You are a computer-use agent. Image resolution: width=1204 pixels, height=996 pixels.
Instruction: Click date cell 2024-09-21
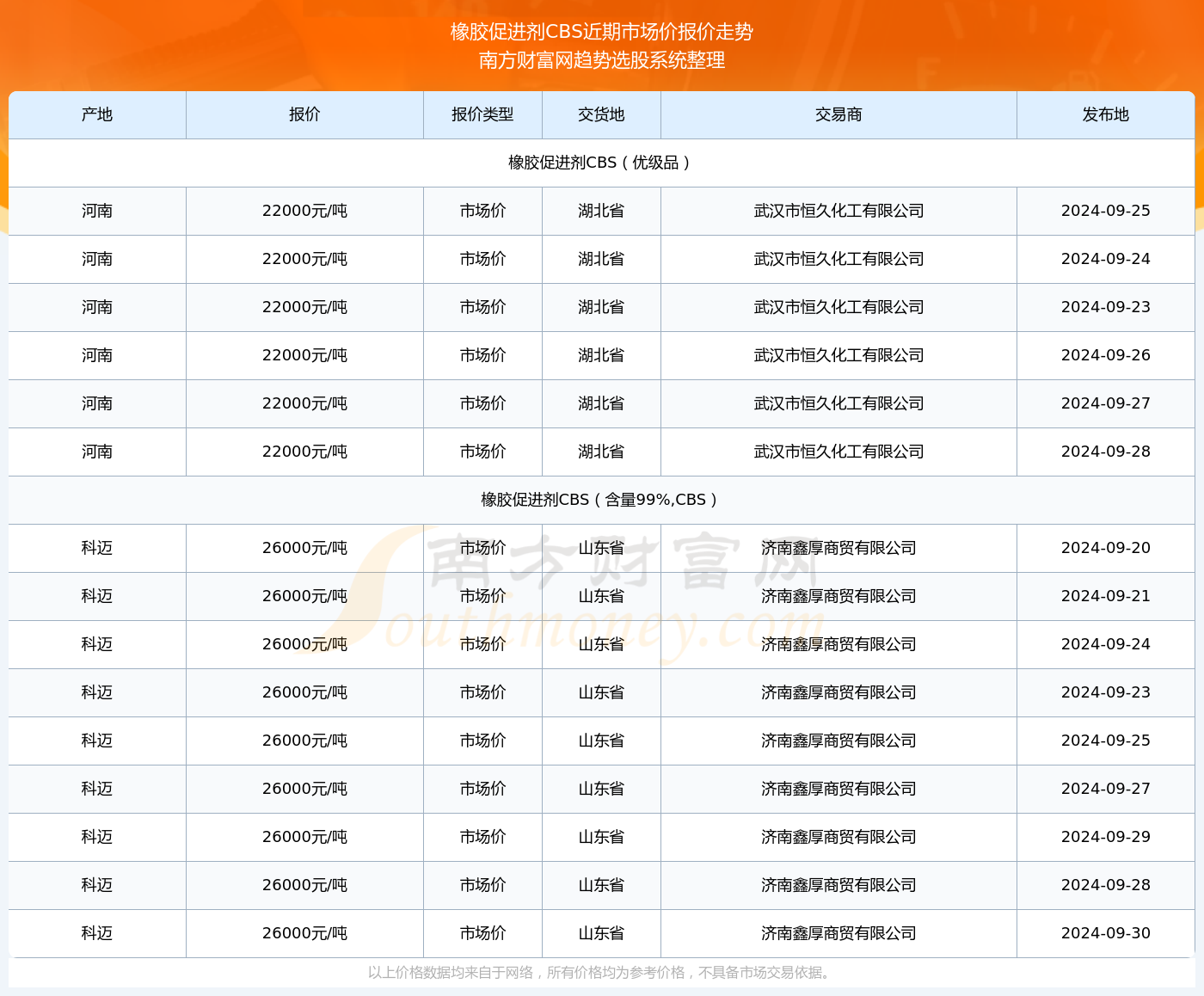[x=1106, y=596]
